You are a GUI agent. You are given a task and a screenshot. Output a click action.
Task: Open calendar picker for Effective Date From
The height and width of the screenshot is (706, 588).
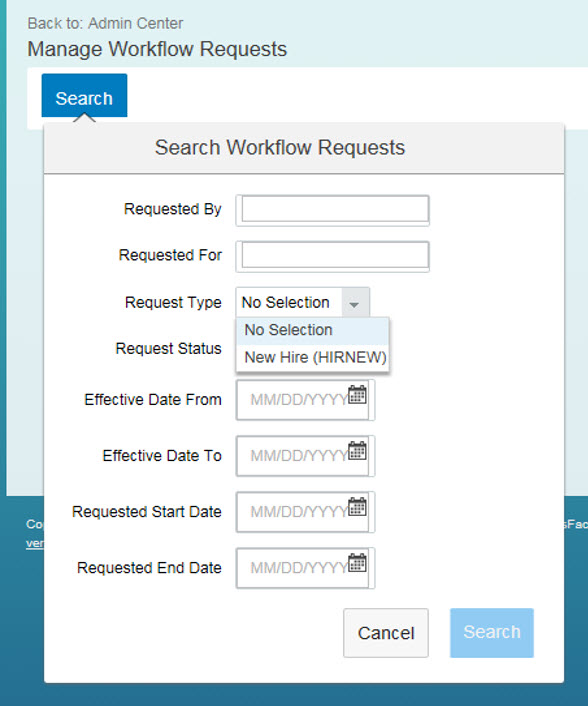point(357,395)
